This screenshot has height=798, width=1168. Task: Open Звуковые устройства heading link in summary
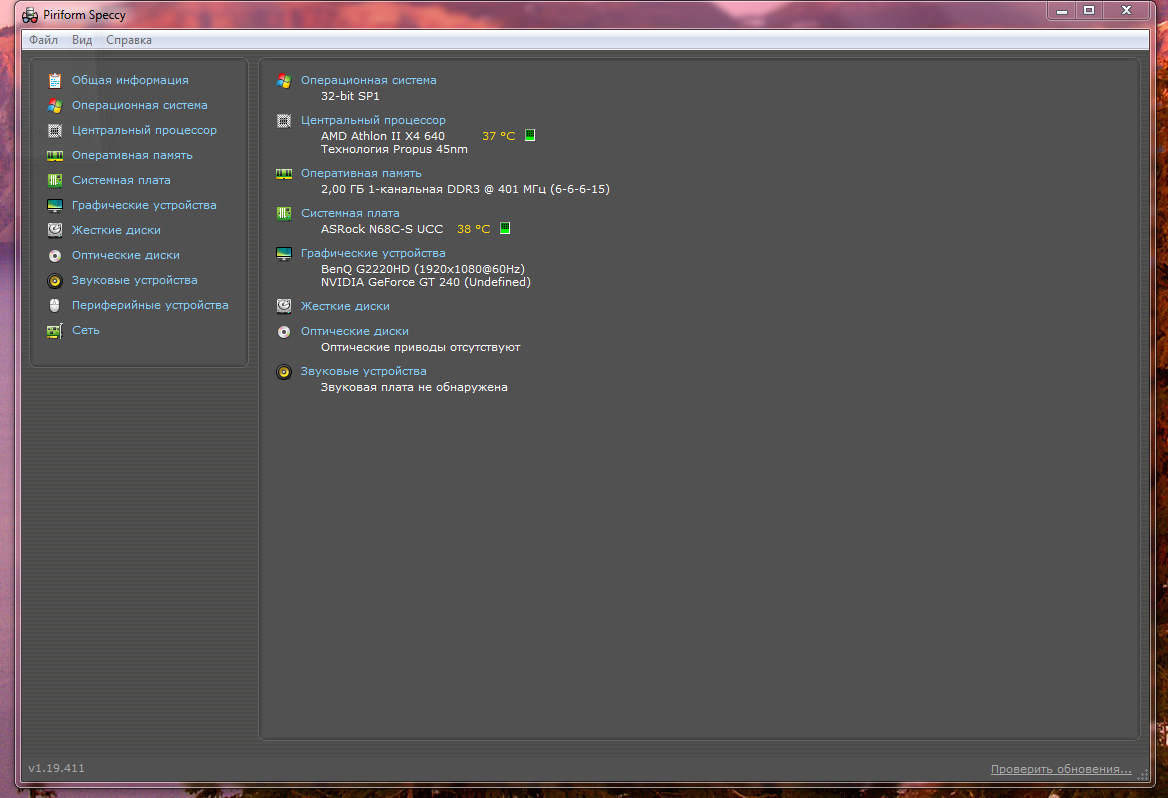364,372
